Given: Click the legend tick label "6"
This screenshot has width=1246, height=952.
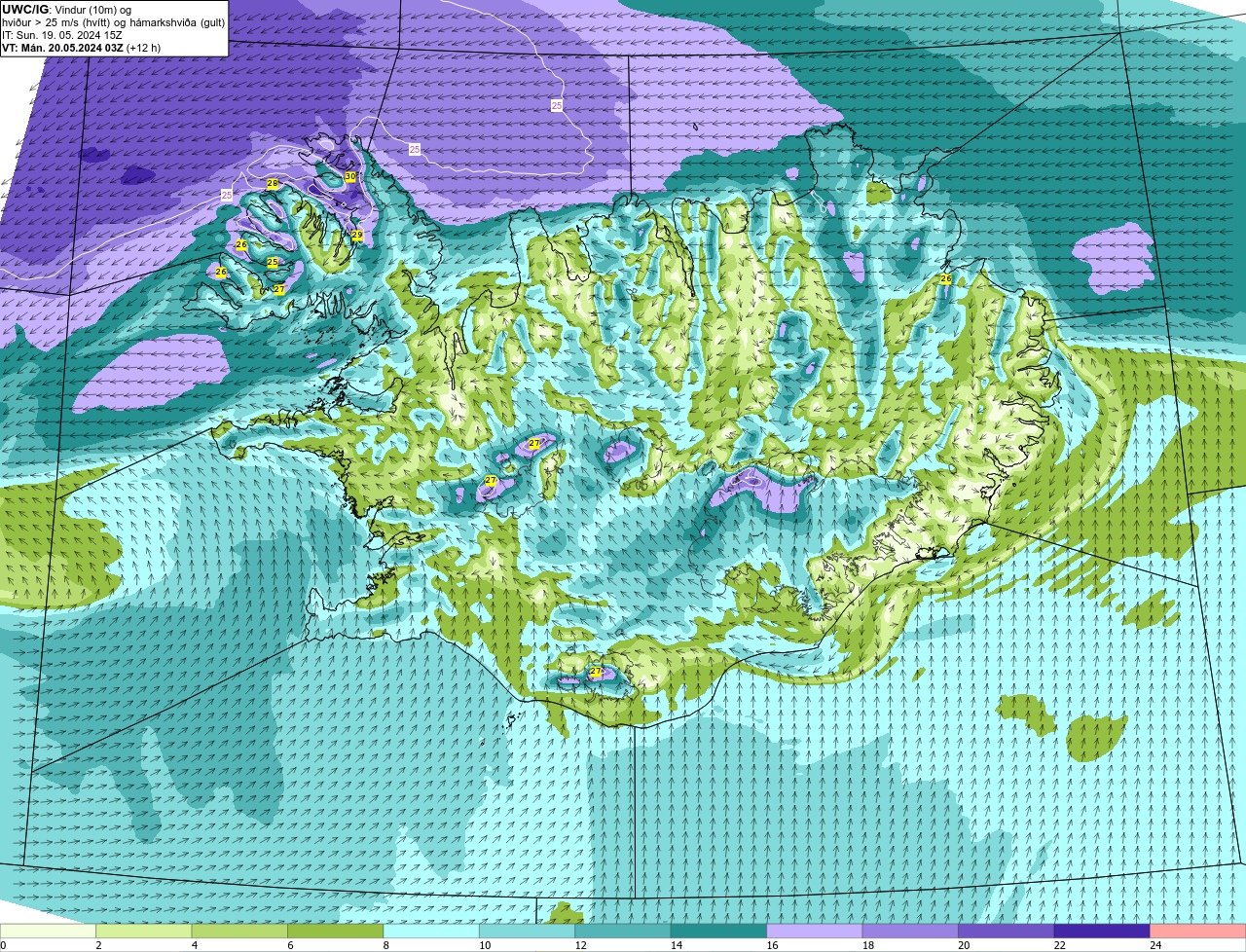Looking at the screenshot, I should (x=290, y=945).
